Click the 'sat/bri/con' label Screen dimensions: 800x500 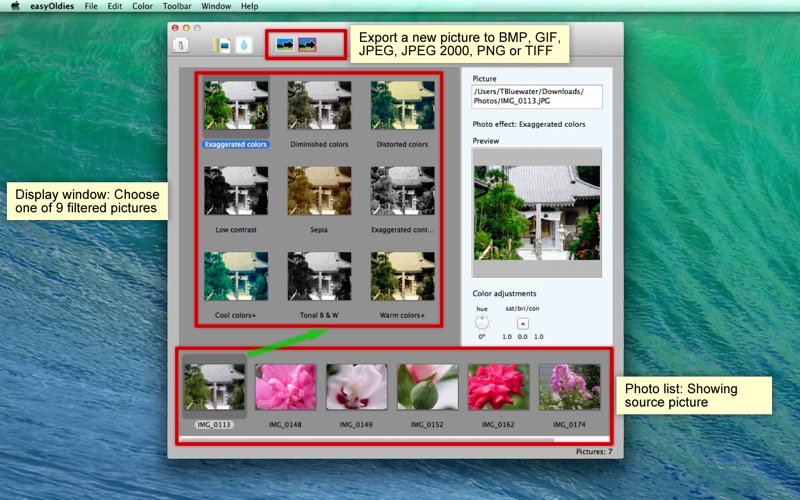coord(522,309)
